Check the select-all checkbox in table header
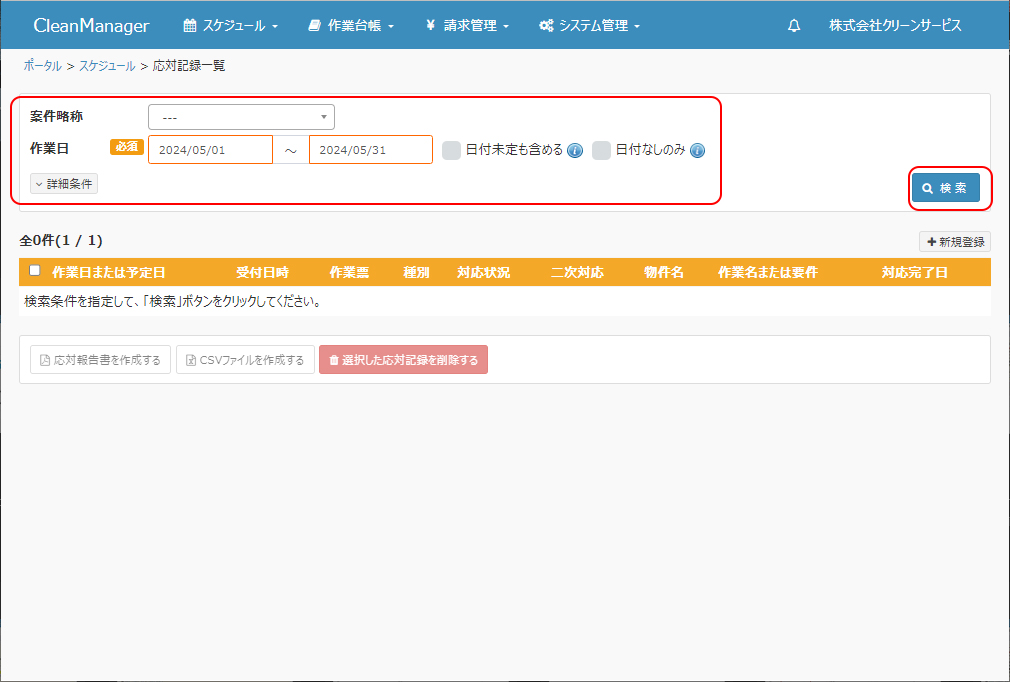Screen dimensions: 1010x682 (35, 271)
